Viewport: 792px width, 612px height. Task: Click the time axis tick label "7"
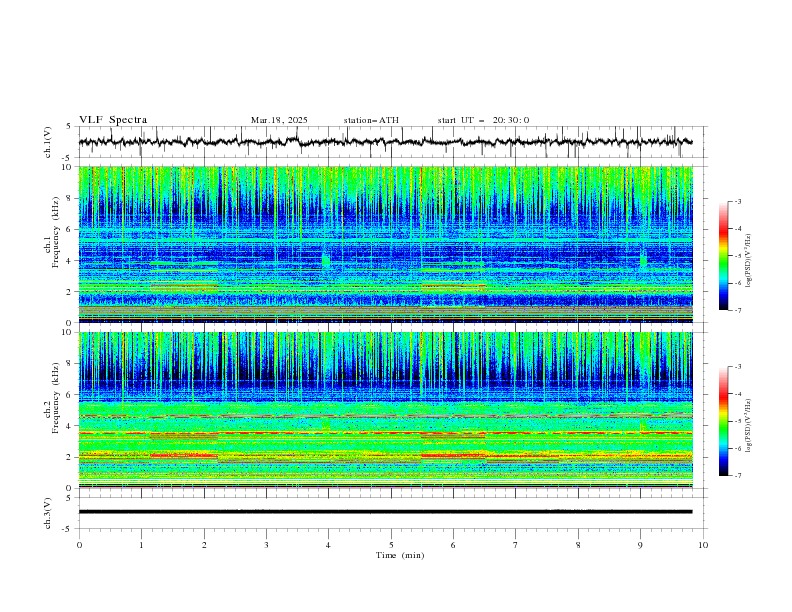tap(516, 545)
